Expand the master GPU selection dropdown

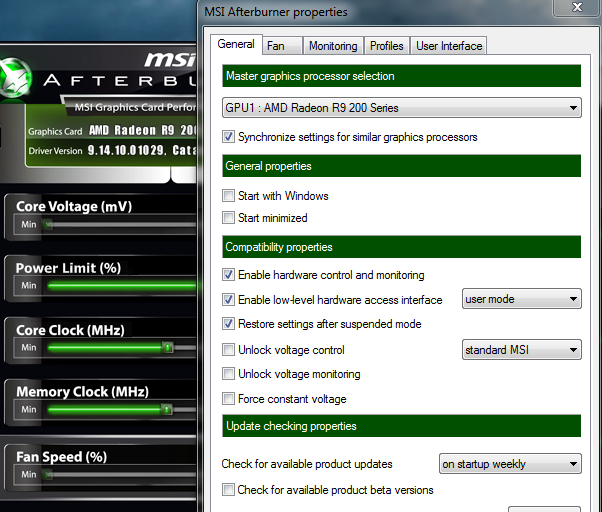pyautogui.click(x=402, y=107)
